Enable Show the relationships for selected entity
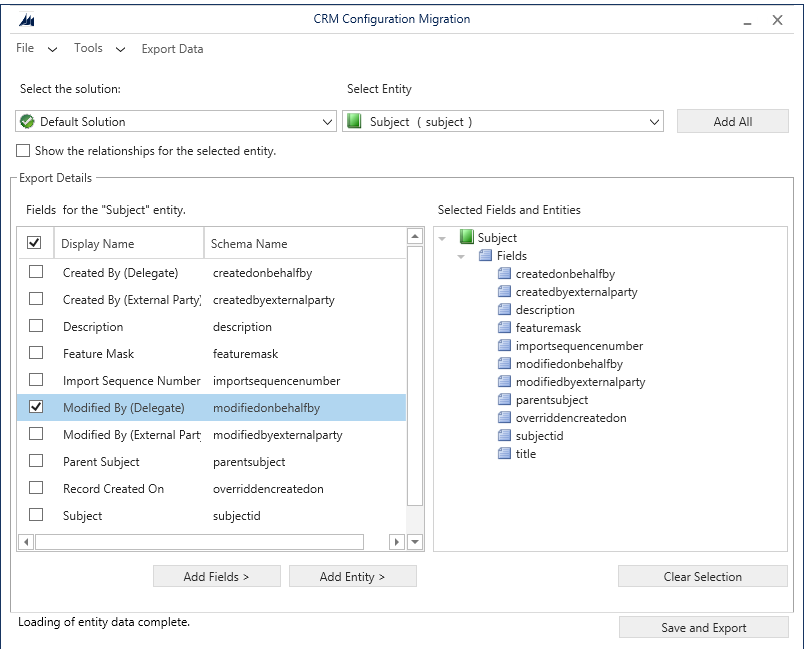 point(23,150)
